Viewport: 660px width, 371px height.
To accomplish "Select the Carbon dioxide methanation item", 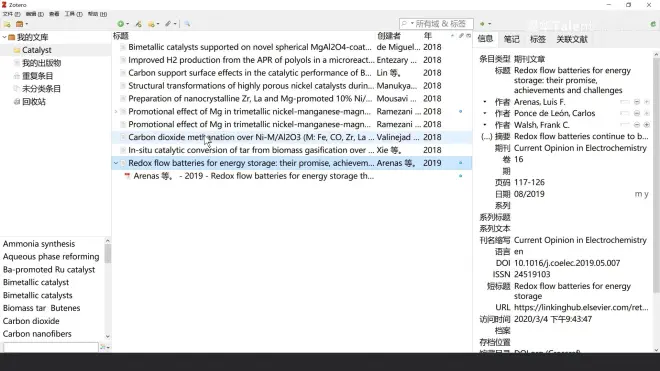I will (292, 137).
